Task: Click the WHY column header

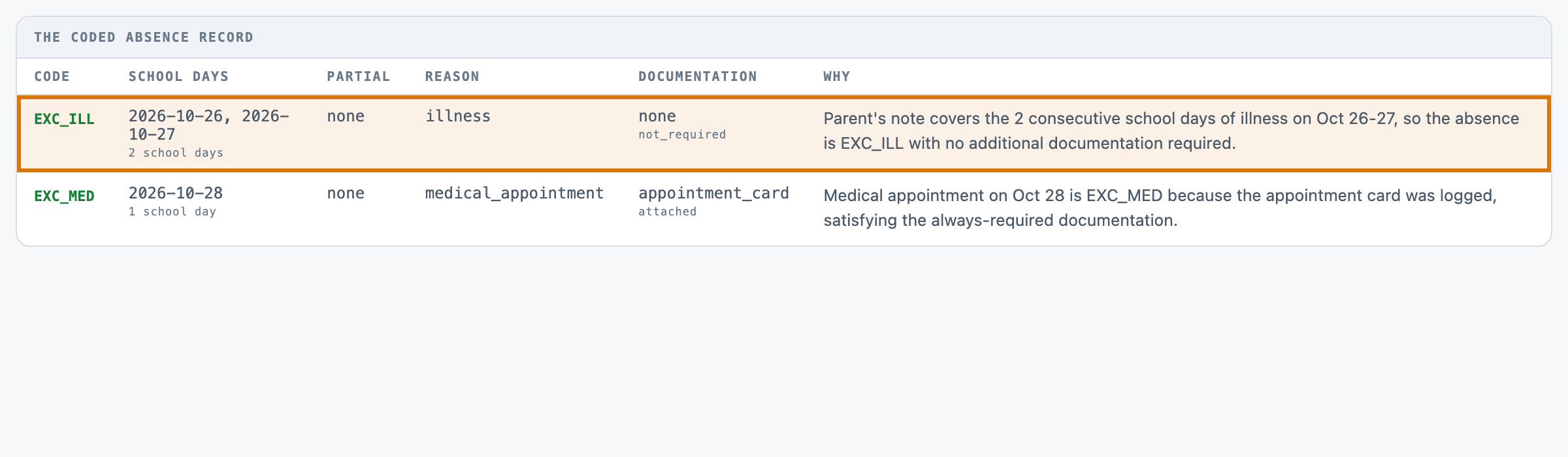Action: [836, 76]
